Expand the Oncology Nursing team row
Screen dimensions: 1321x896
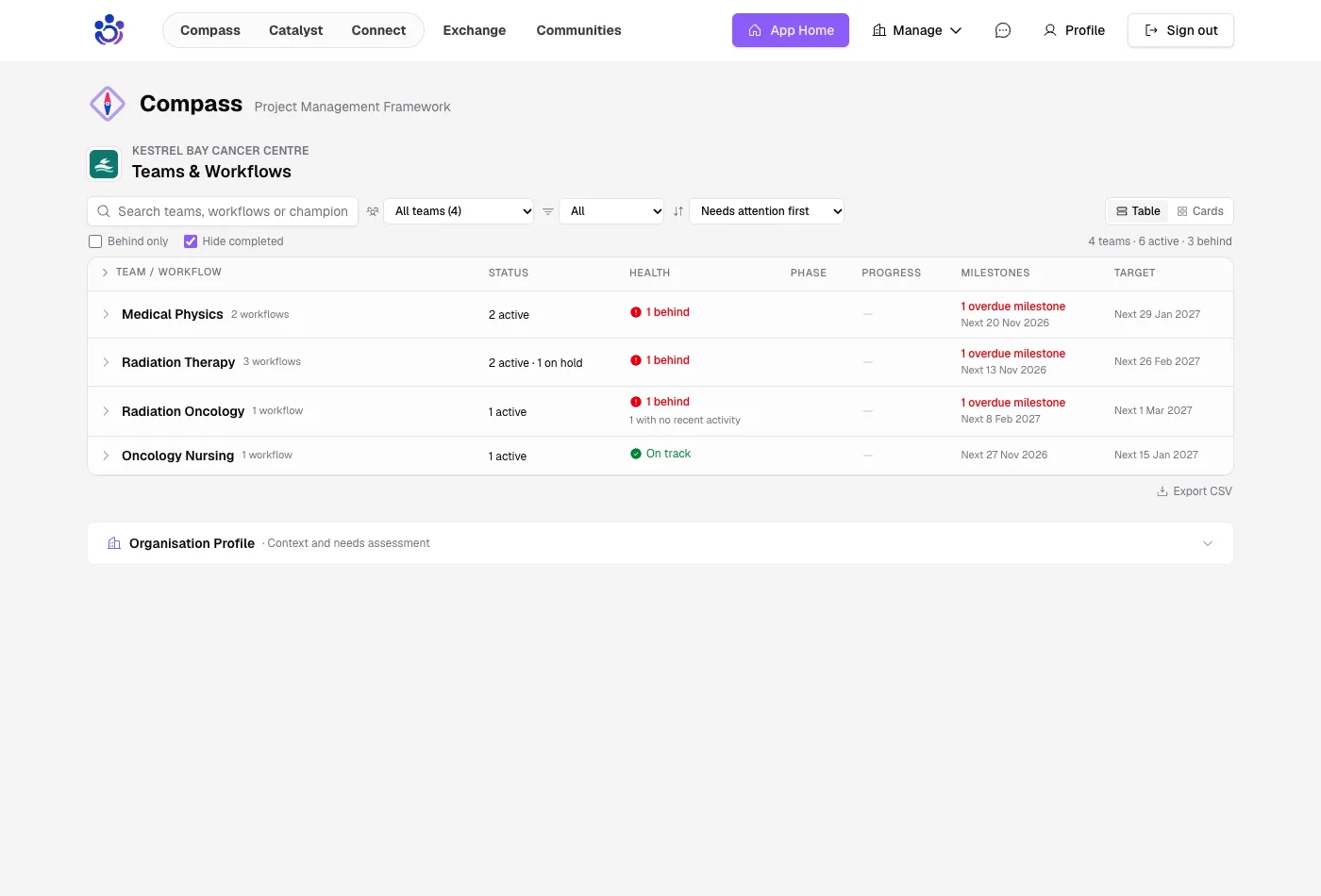pos(106,456)
